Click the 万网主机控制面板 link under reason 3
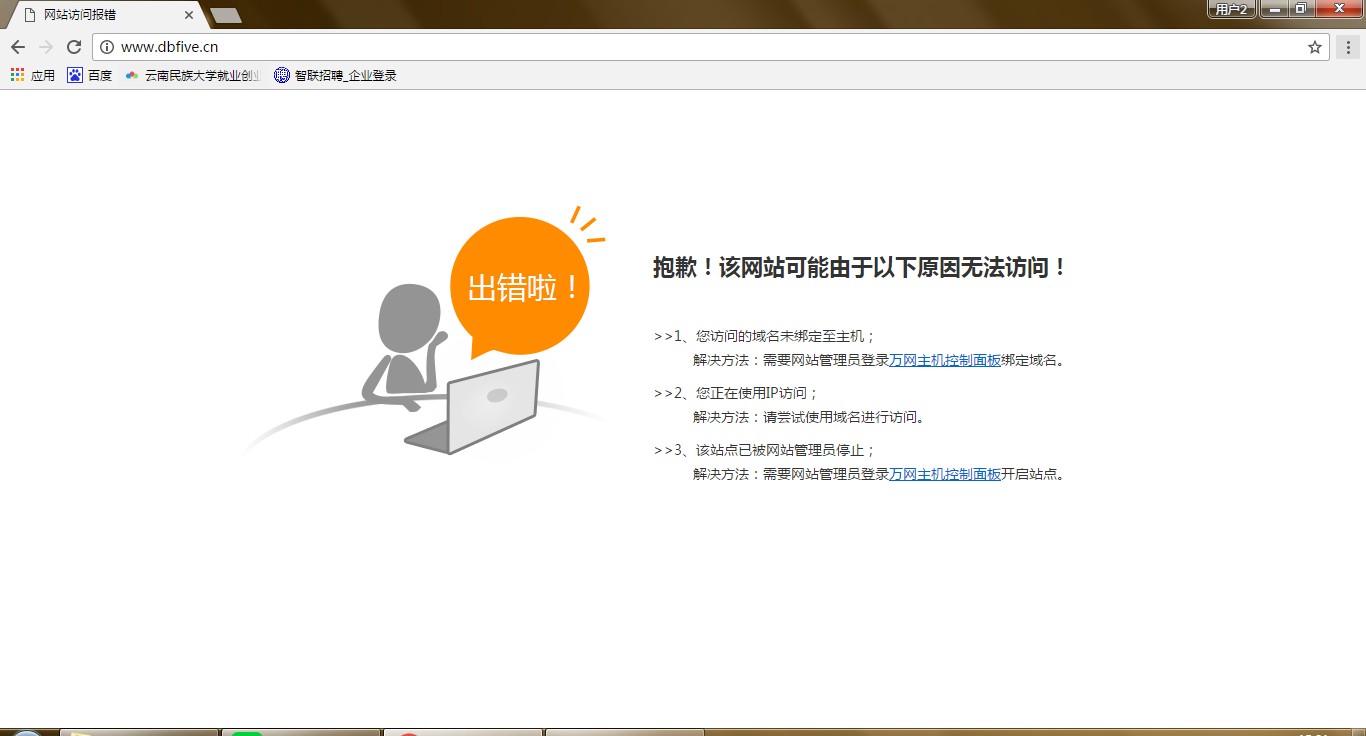This screenshot has width=1366, height=736. 944,474
